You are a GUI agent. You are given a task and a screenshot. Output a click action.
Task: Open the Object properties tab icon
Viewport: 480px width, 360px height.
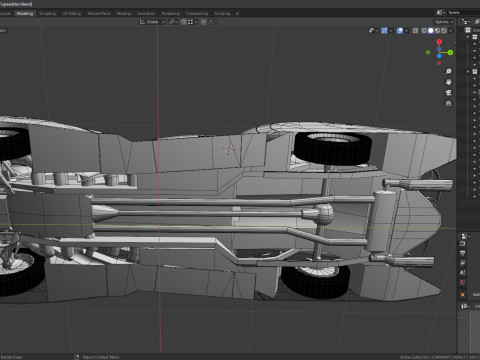coord(463,295)
